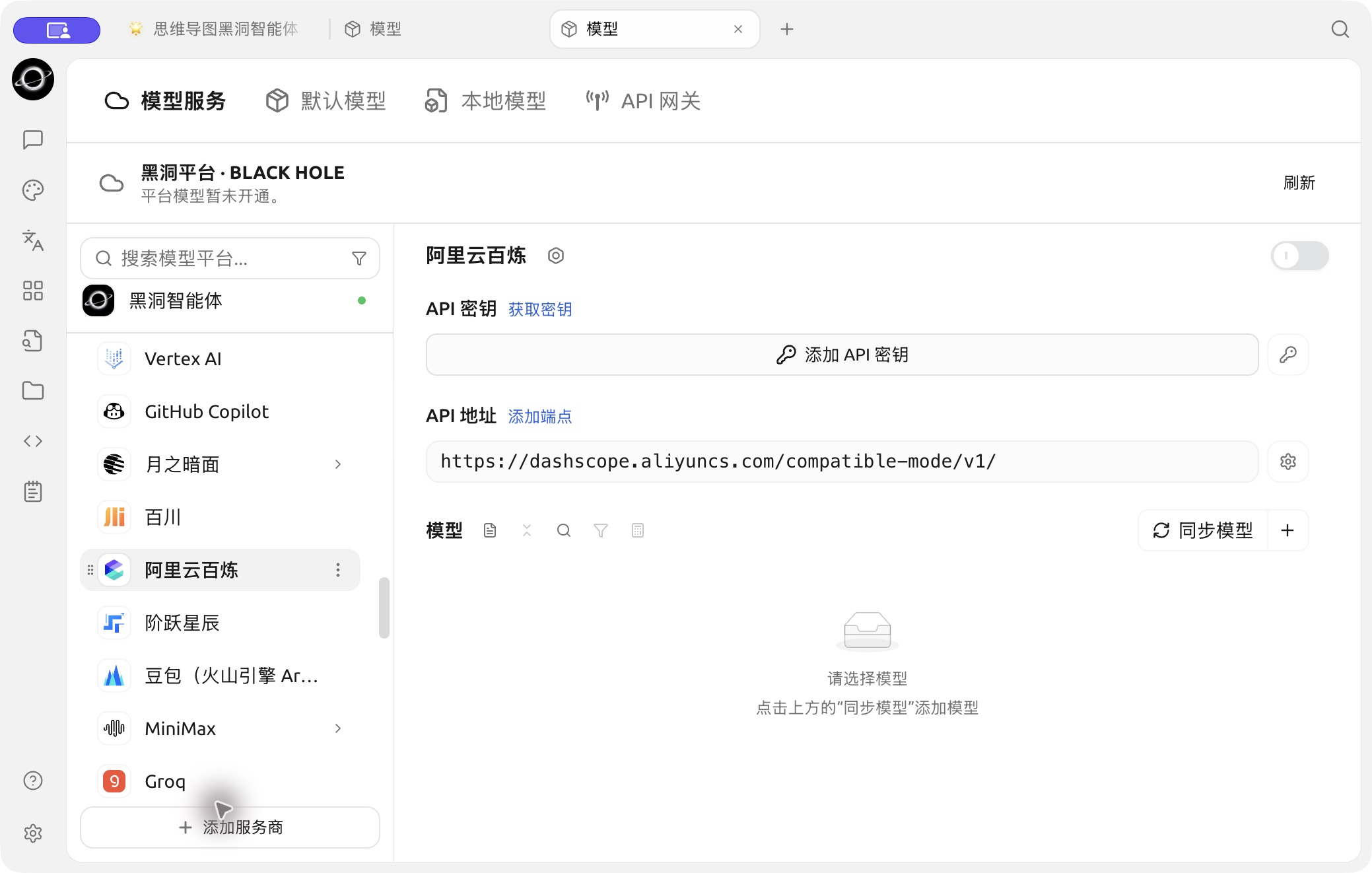This screenshot has width=1372, height=873.
Task: Select the Vertex AI provider
Action: coord(221,359)
